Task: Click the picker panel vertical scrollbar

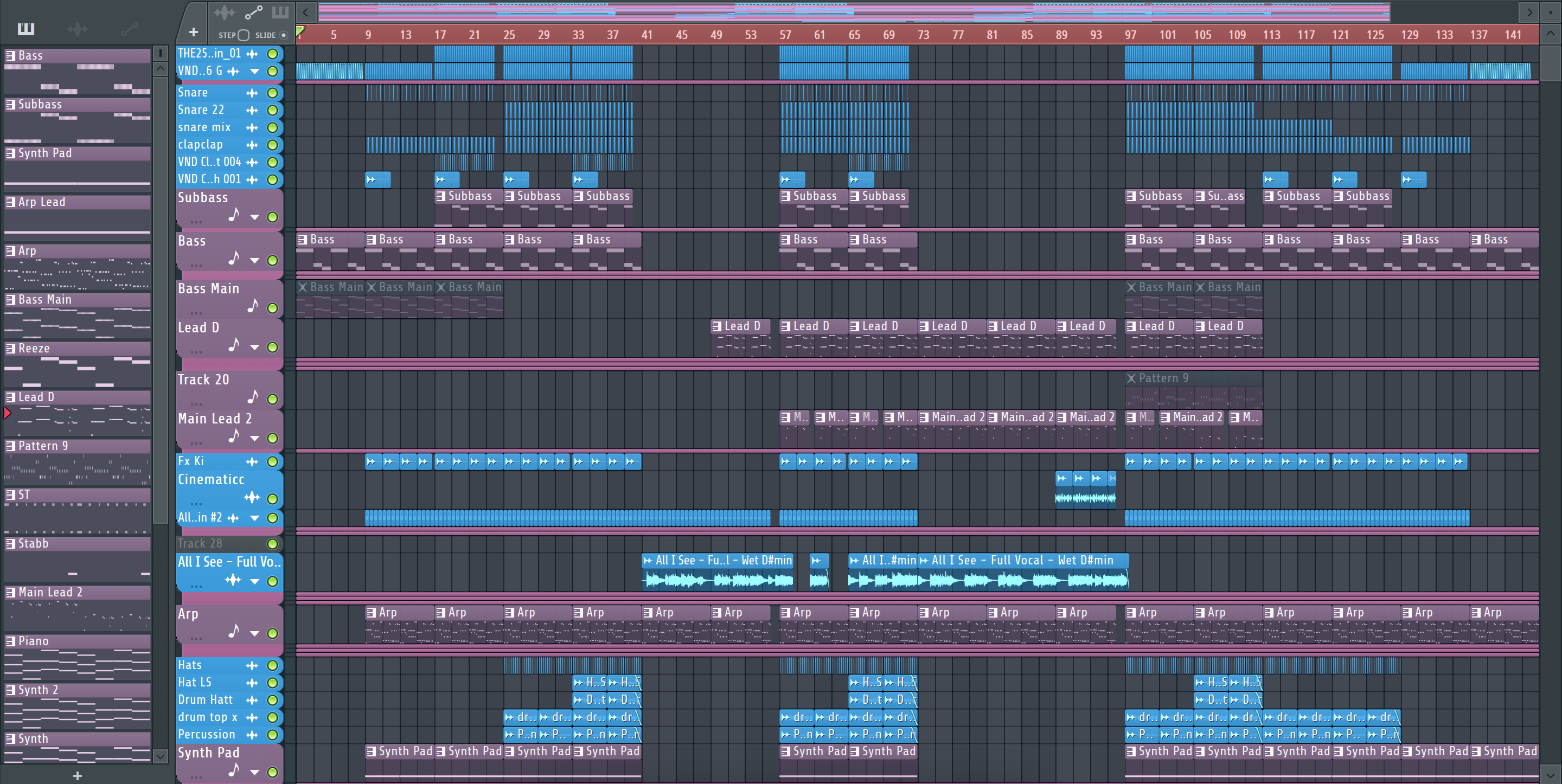Action: point(160,301)
